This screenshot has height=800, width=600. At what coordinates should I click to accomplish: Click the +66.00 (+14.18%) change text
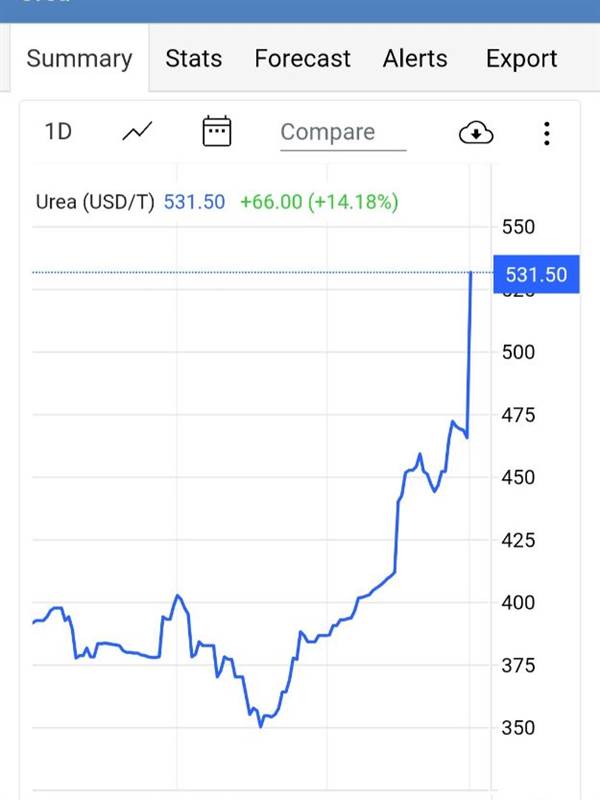coord(319,202)
